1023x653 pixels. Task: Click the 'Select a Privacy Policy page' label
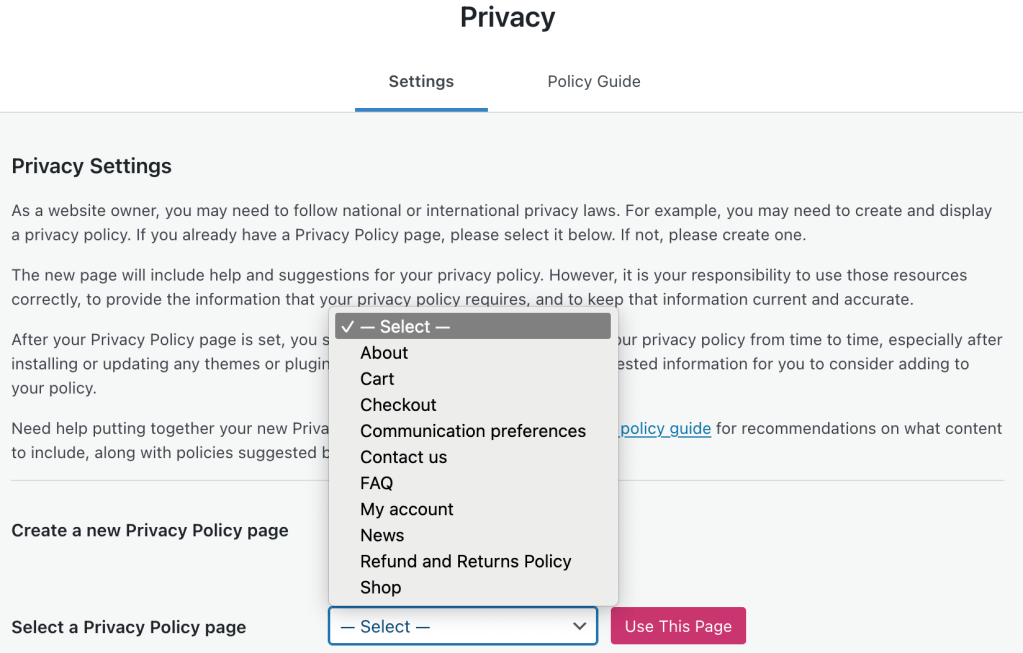click(x=129, y=628)
